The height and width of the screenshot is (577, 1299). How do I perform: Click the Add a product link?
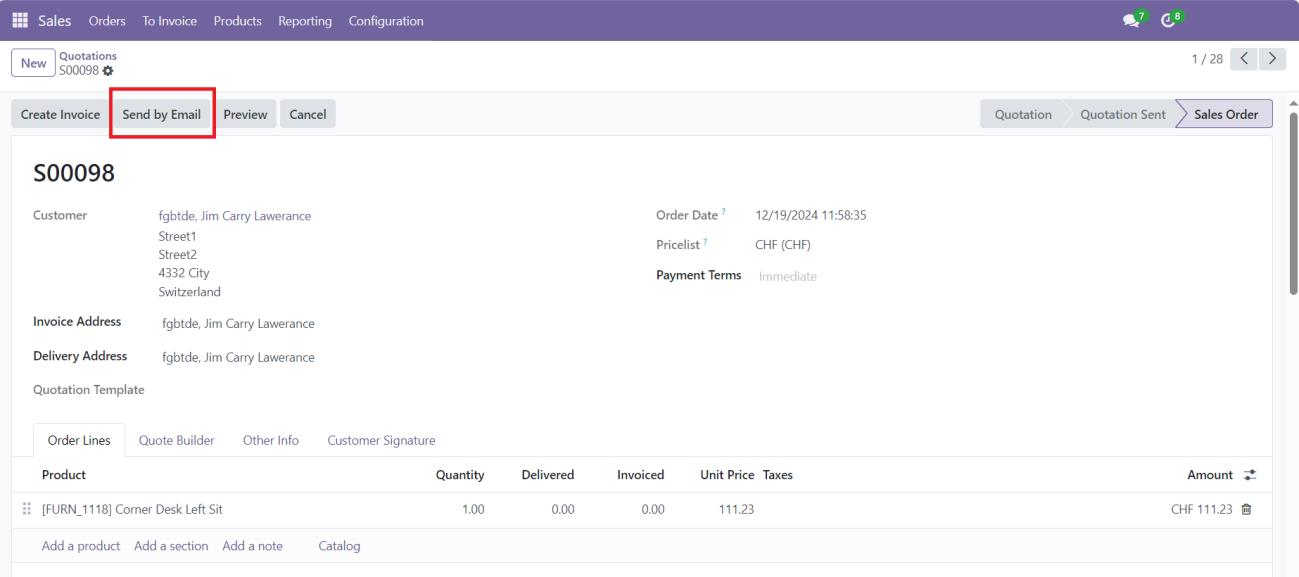tap(81, 546)
